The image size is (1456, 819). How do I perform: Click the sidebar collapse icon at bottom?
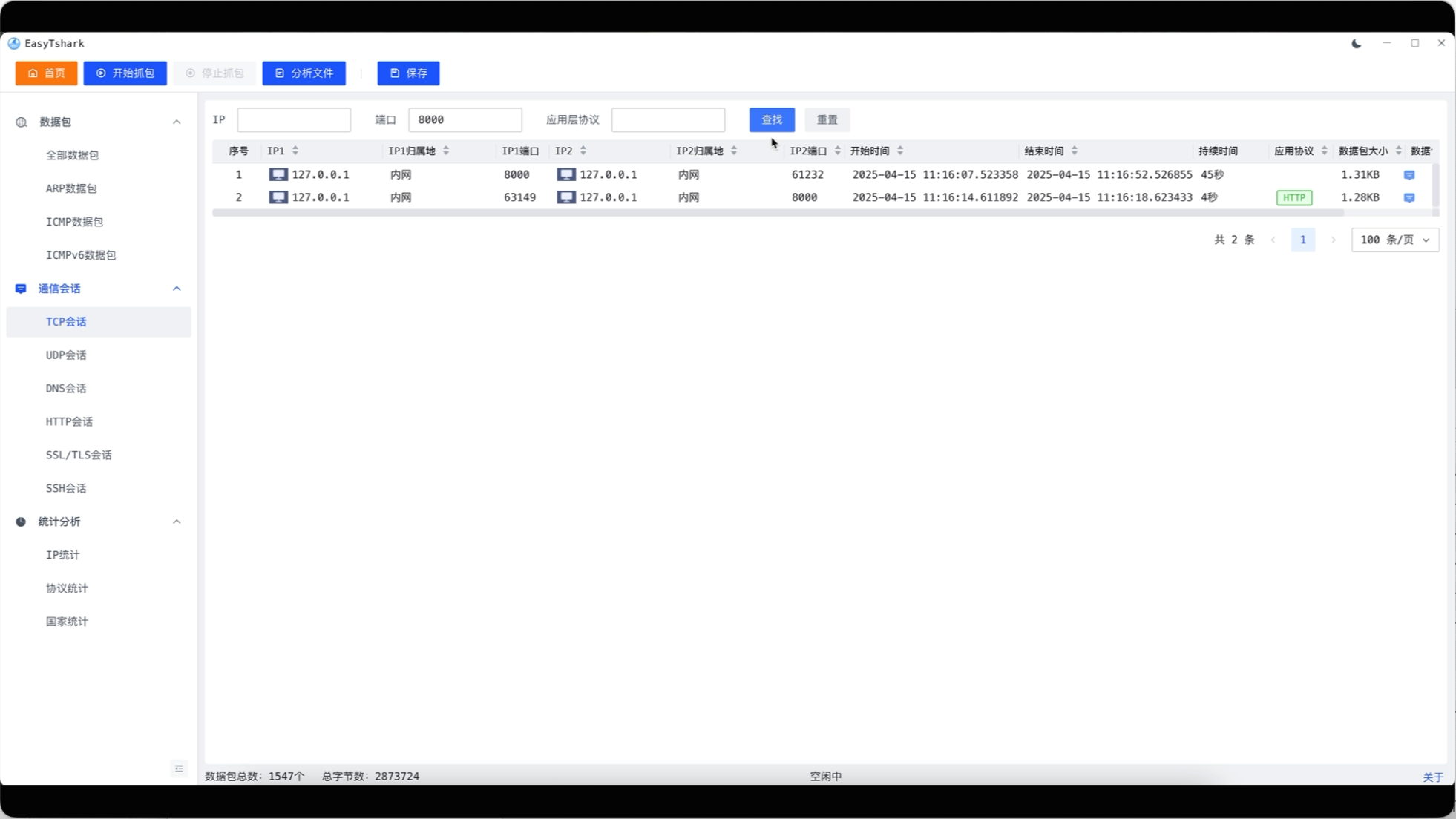coord(179,769)
